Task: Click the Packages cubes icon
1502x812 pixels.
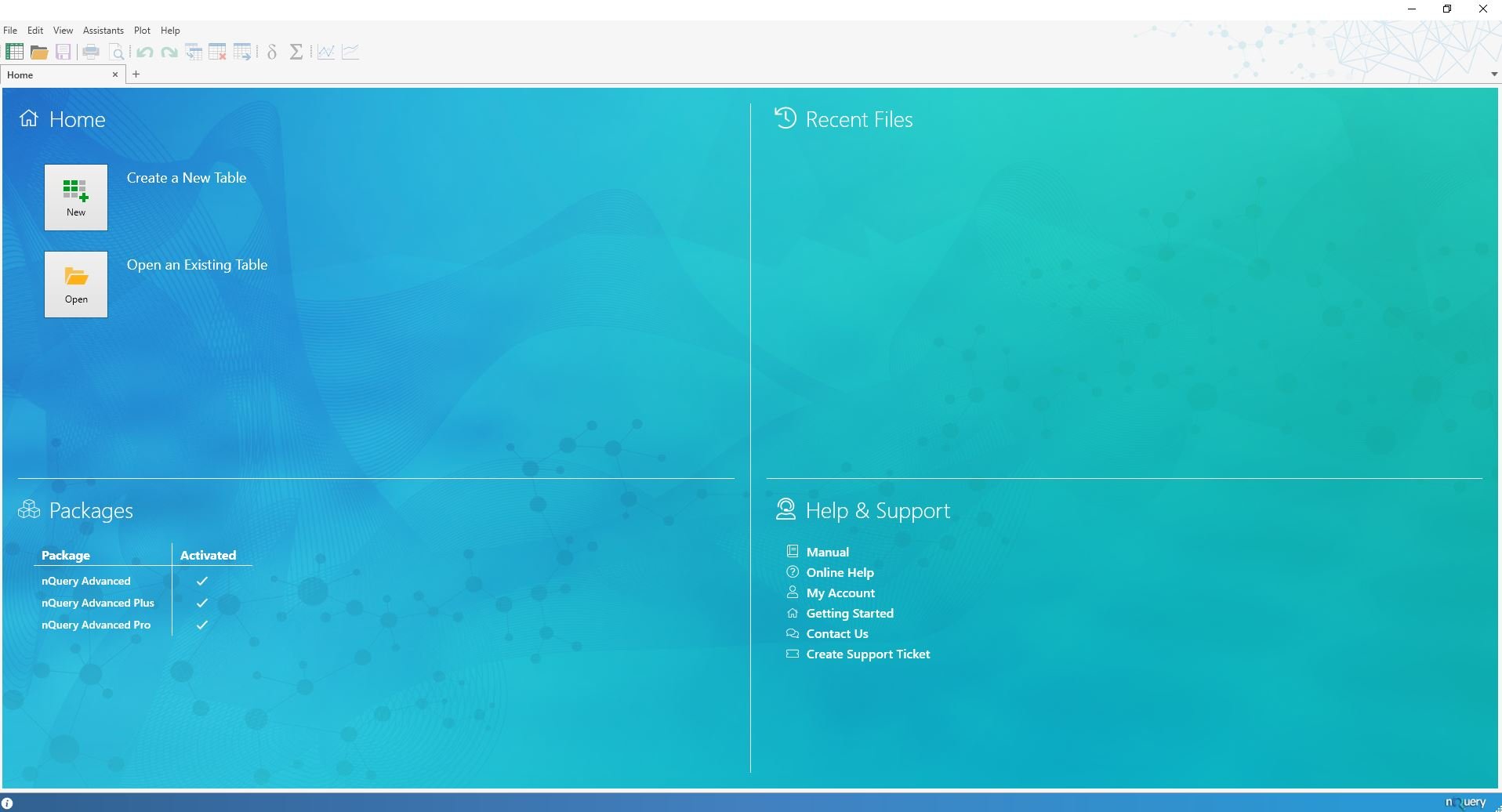Action: [29, 509]
